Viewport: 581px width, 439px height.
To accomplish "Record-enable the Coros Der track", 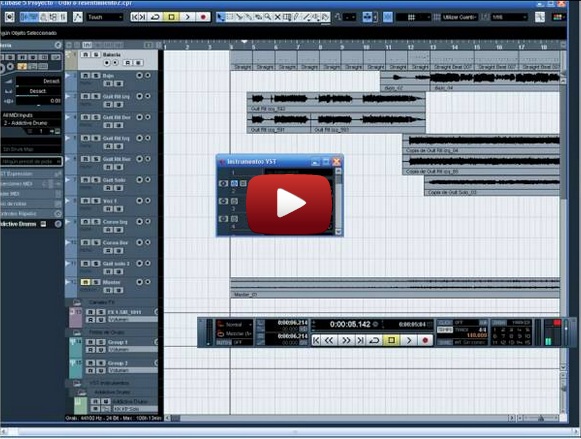I will [x=139, y=243].
